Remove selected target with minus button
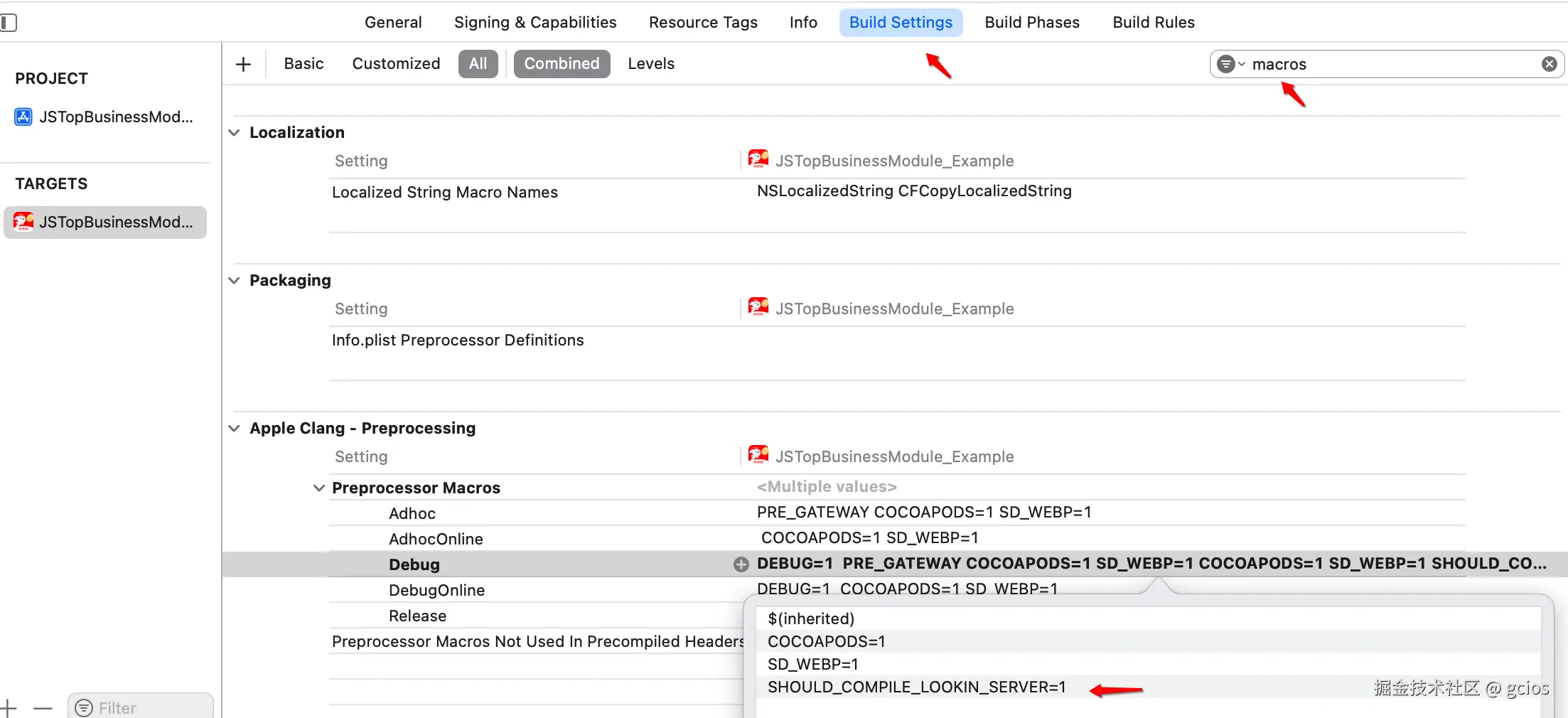 (x=43, y=708)
